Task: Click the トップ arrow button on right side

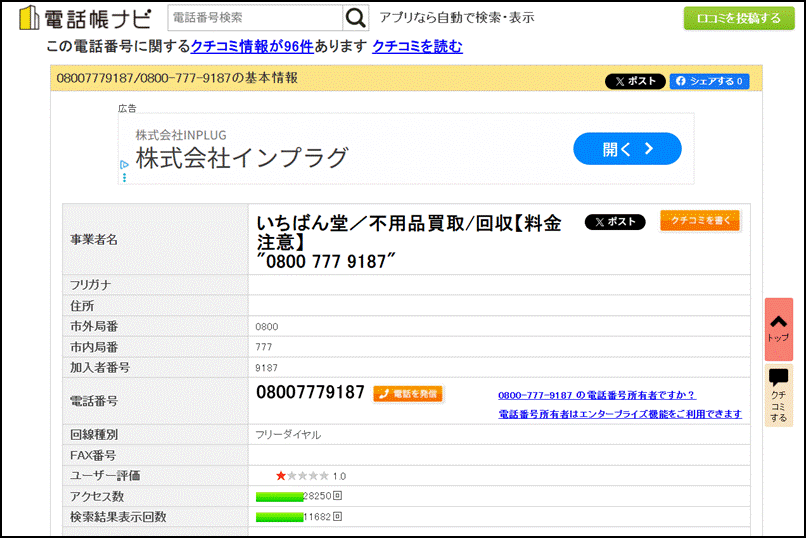Action: click(x=778, y=328)
